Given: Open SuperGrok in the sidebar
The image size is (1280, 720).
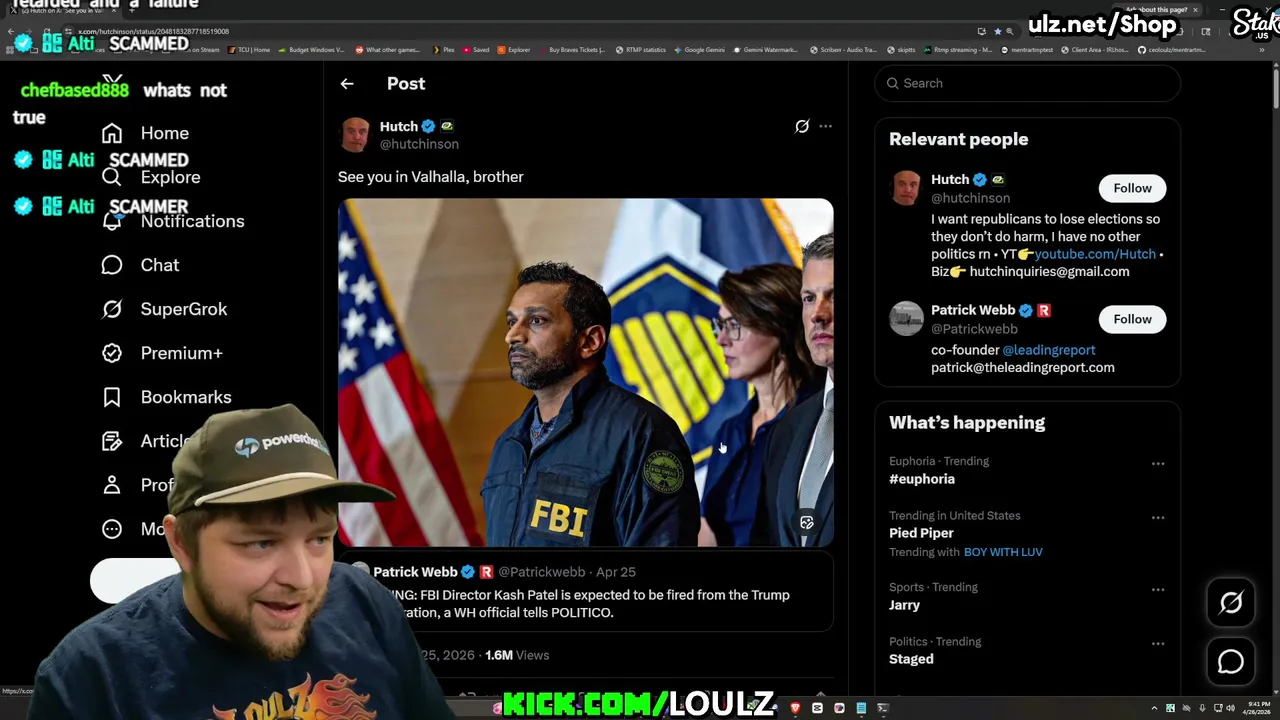Looking at the screenshot, I should 184,309.
